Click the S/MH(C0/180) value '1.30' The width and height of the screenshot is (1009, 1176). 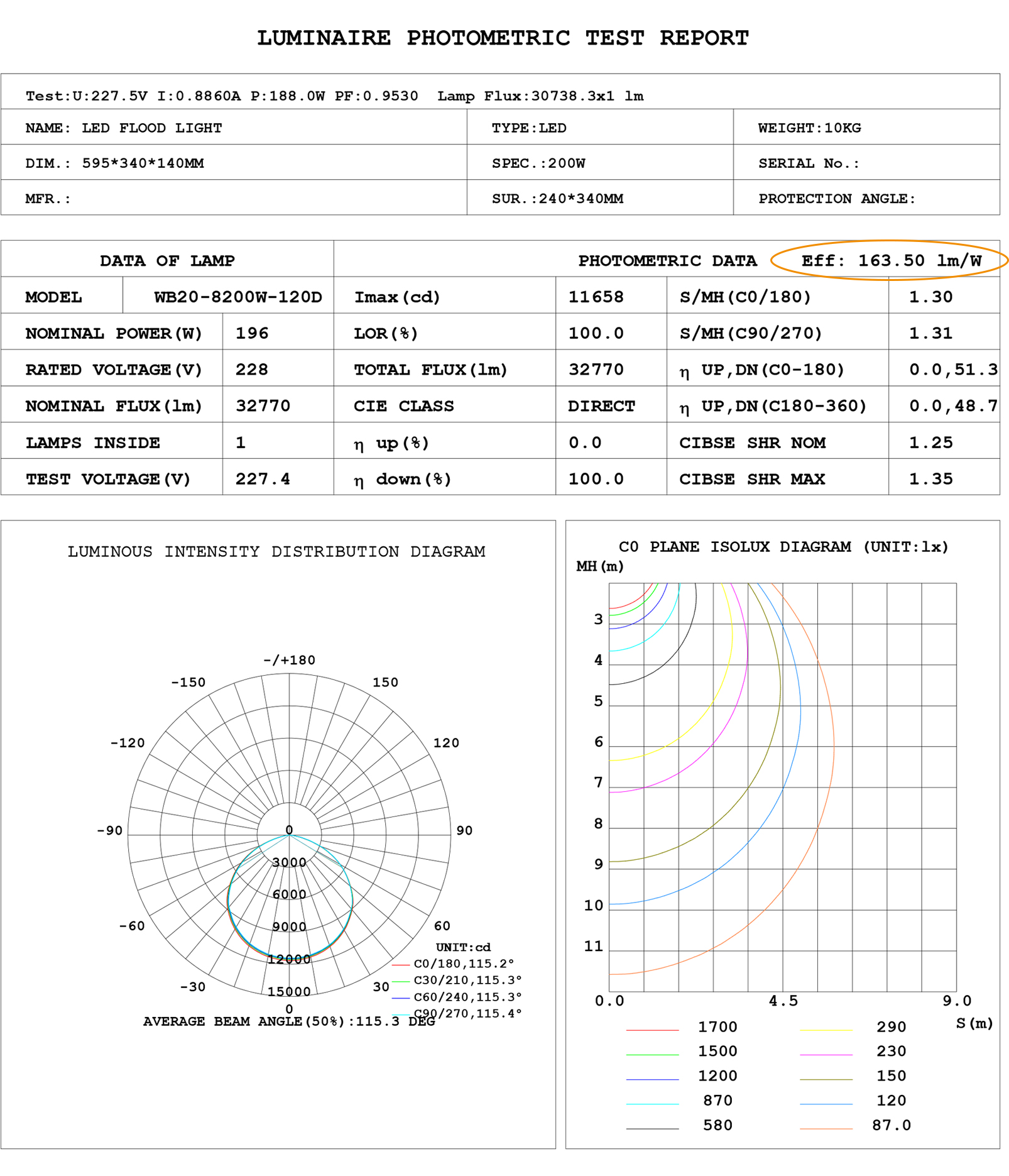(x=930, y=297)
